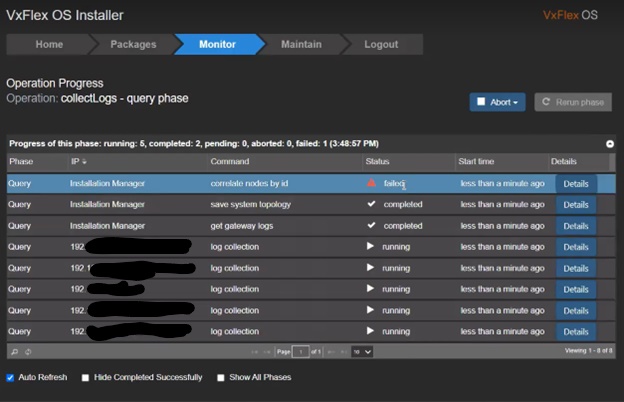The width and height of the screenshot is (624, 402).
Task: Click the checkmark icon for save system topology
Action: tap(372, 204)
